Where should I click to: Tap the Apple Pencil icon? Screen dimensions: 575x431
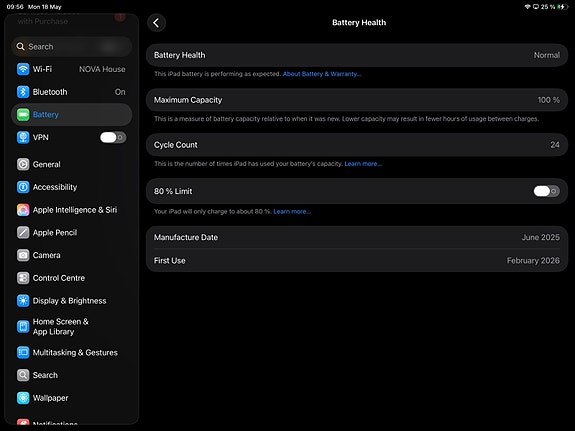tap(23, 233)
